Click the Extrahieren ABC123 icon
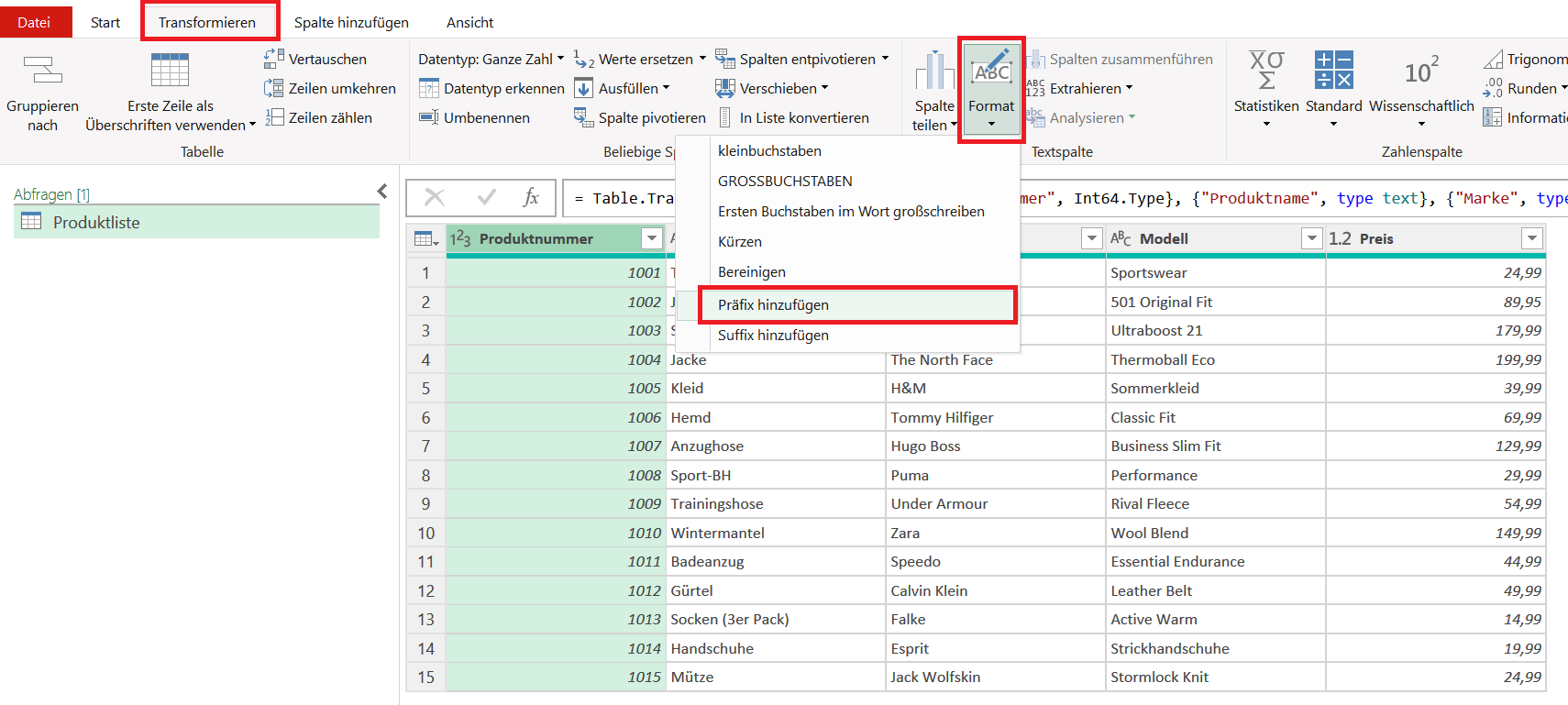The image size is (1568, 705). (1036, 88)
